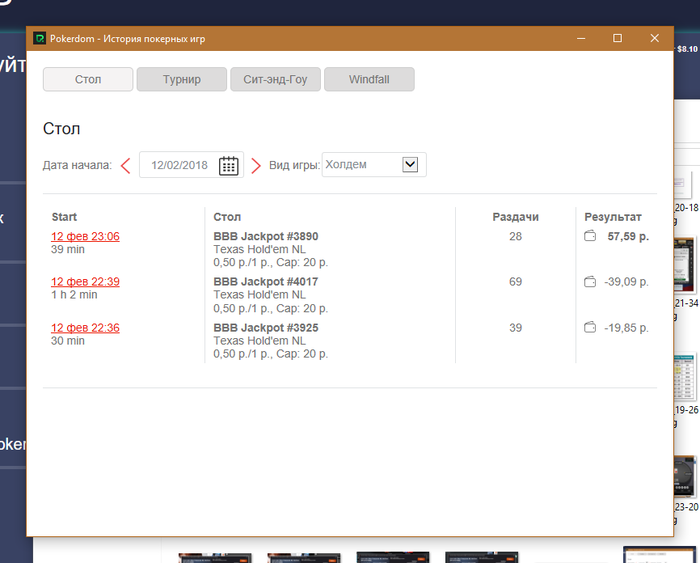Click wallet icon next to 57,59 р.
The image size is (700, 563).
coord(590,236)
